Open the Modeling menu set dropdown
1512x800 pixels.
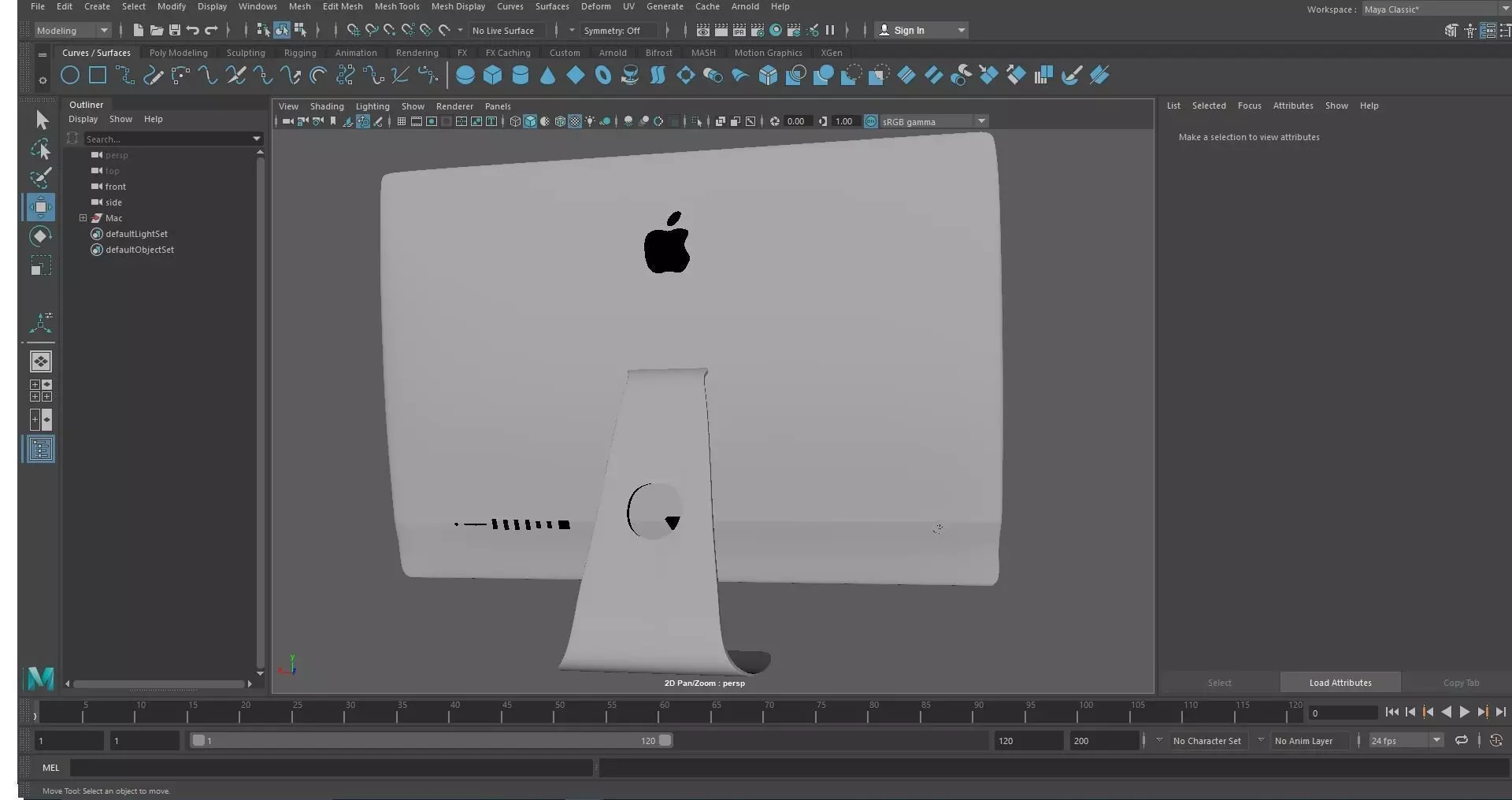[x=72, y=30]
